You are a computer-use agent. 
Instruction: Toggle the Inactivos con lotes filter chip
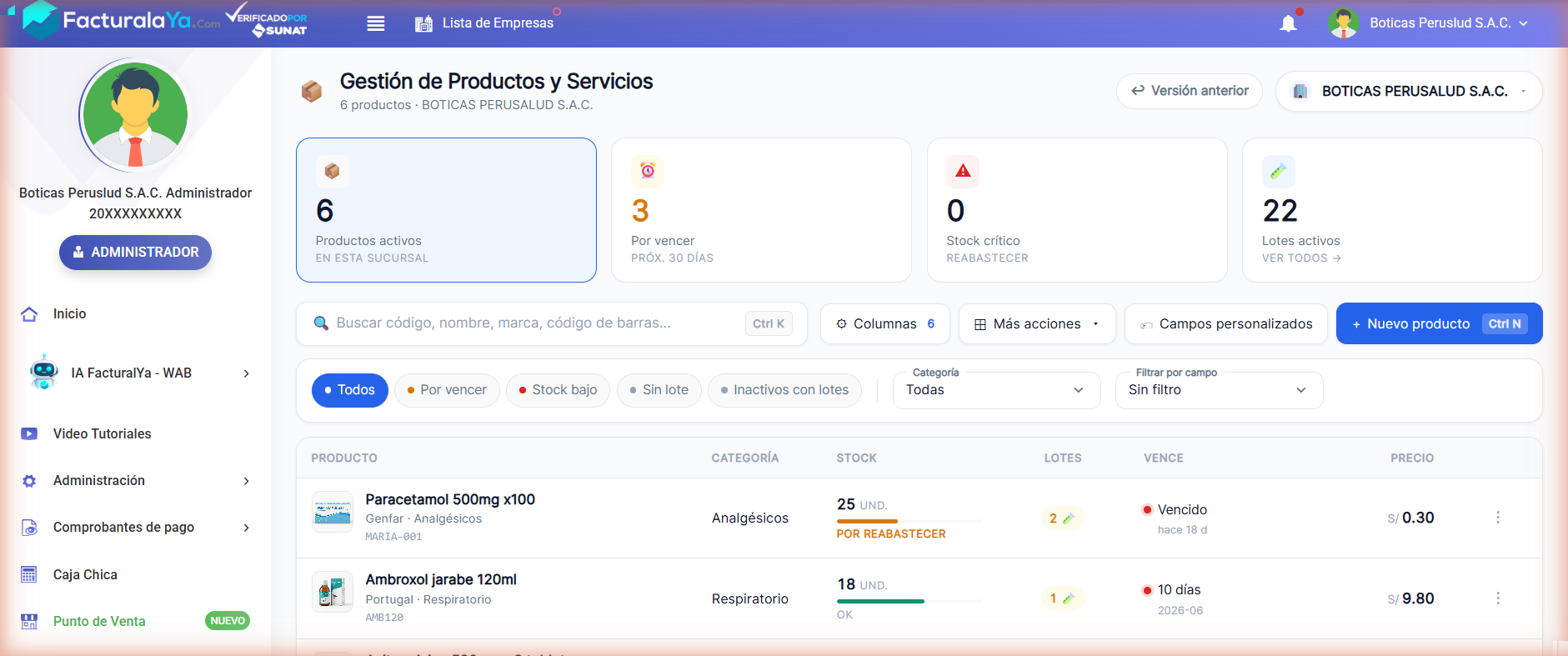click(x=784, y=390)
